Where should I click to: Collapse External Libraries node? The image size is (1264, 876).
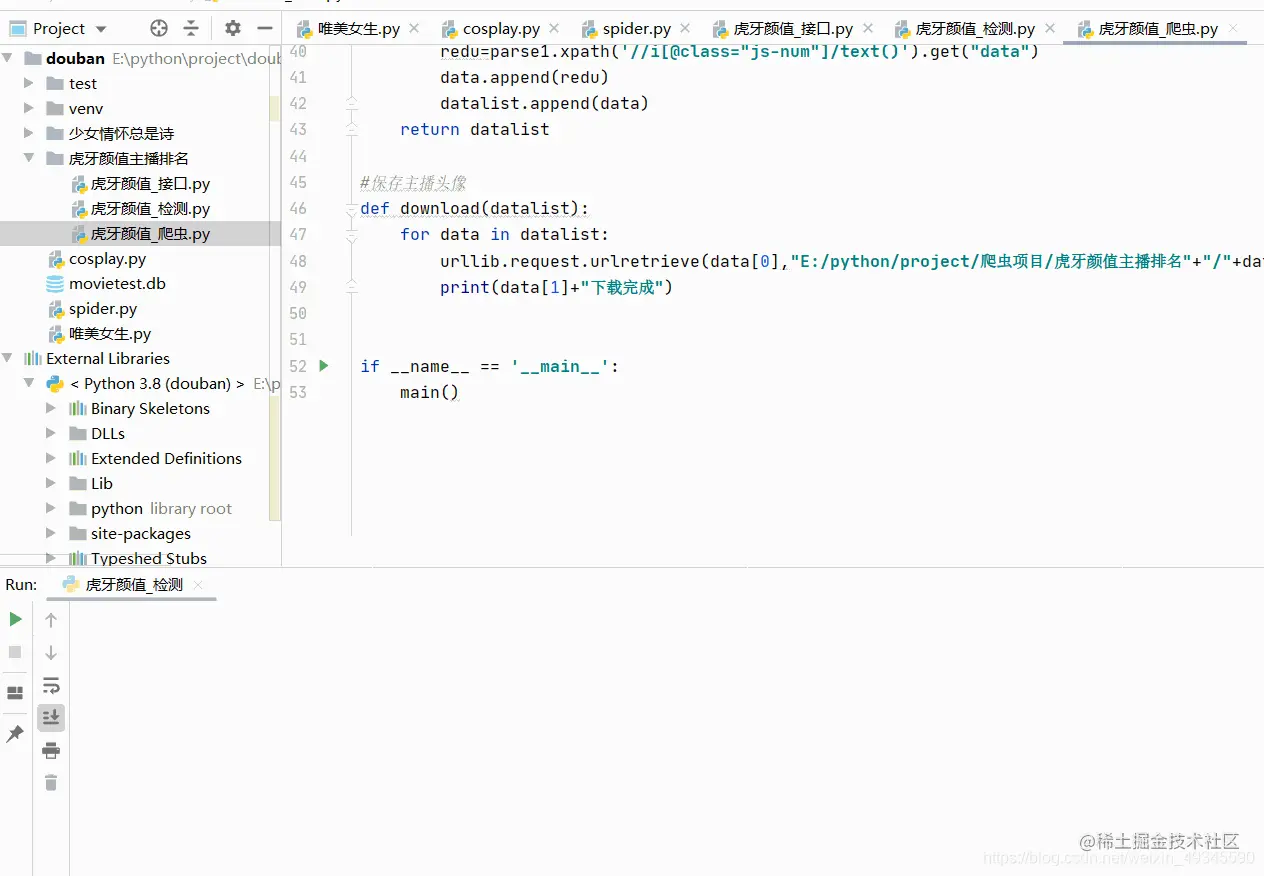coord(9,358)
